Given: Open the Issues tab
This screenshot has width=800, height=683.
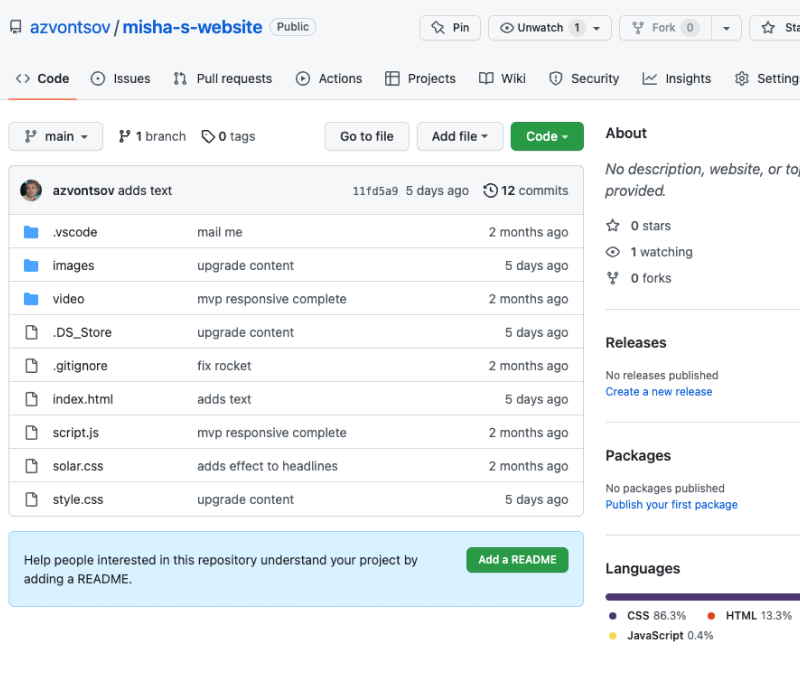Looking at the screenshot, I should pos(120,79).
